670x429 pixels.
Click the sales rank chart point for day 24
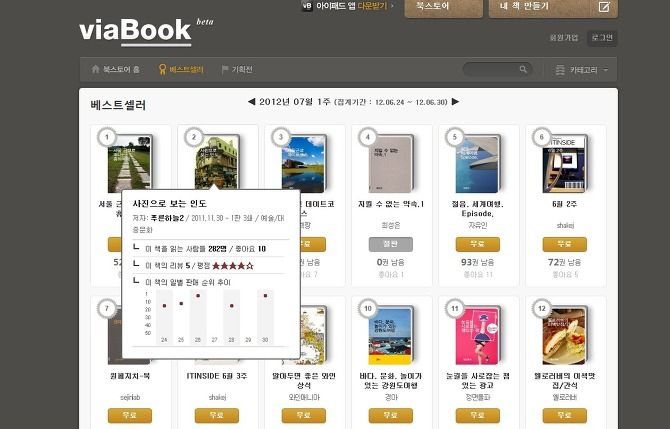[x=165, y=306]
